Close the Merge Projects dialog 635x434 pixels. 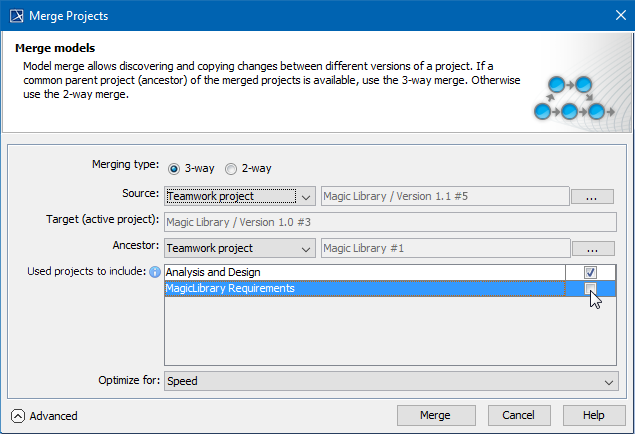point(612,16)
